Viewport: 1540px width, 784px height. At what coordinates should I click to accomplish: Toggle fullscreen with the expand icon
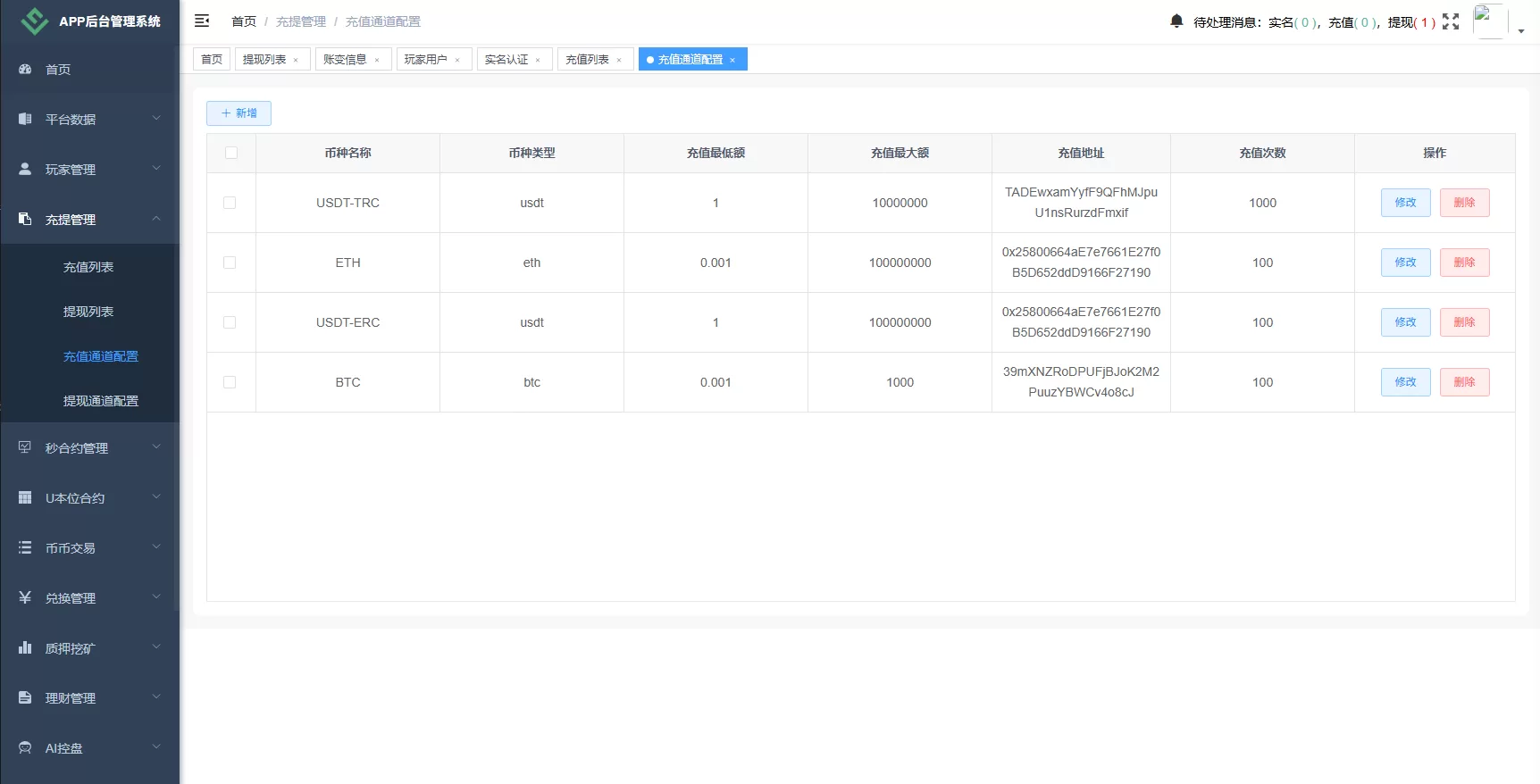[x=1451, y=21]
